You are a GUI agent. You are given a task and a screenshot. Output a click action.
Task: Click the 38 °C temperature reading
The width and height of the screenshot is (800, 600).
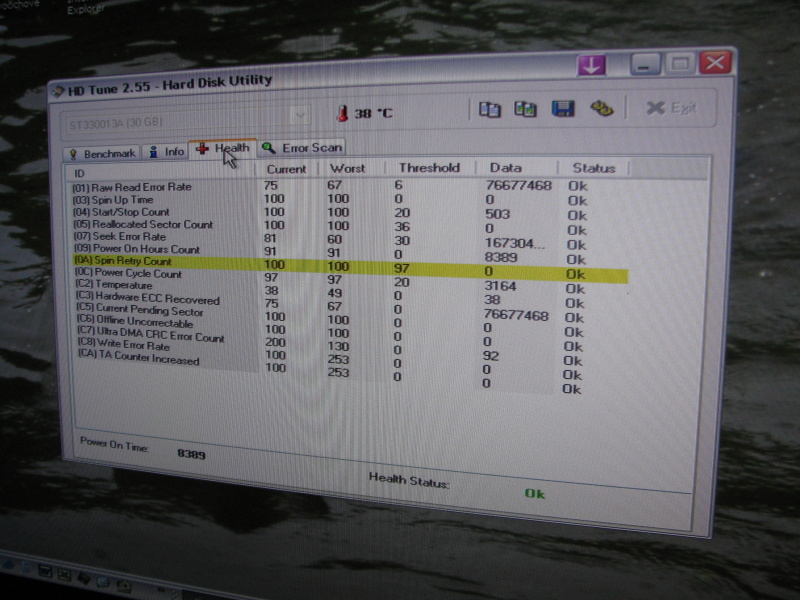point(373,113)
